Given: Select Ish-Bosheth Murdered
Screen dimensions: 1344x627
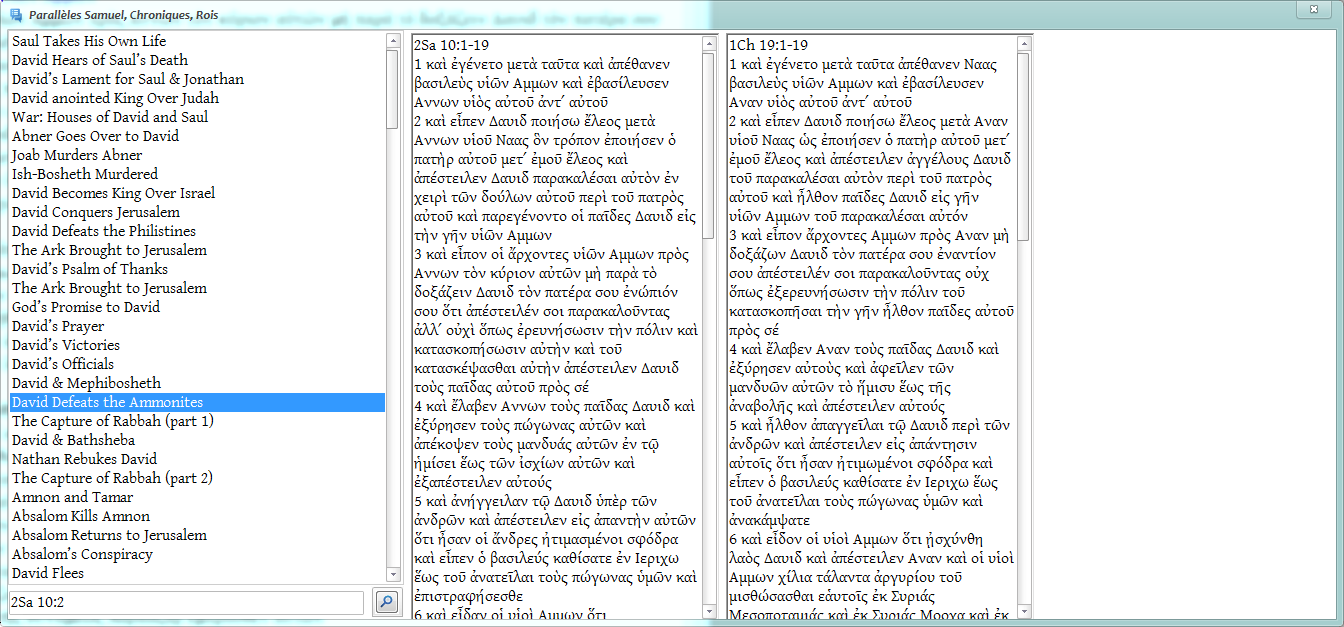Looking at the screenshot, I should click(197, 174).
